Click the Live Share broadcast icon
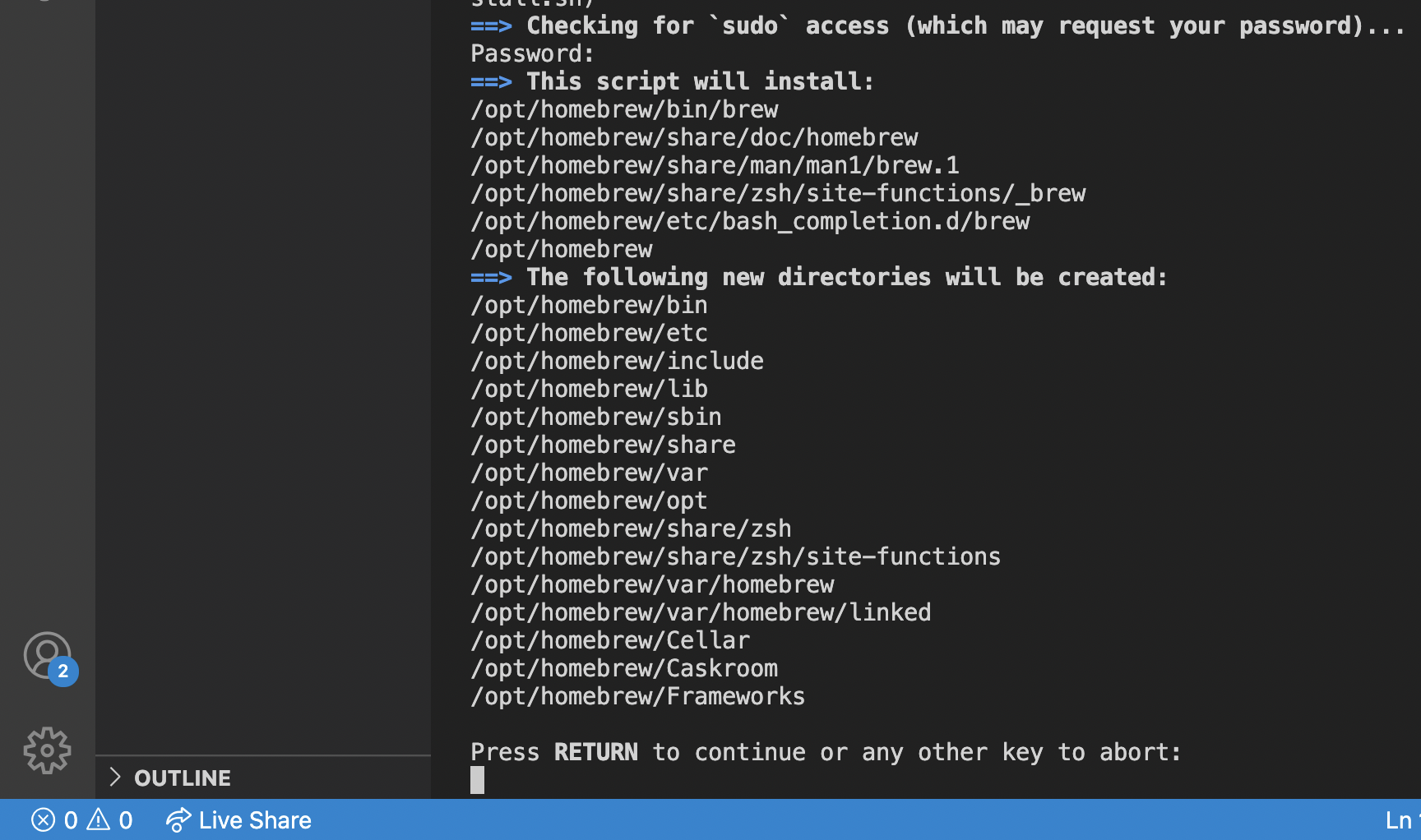This screenshot has height=840, width=1421. tap(178, 819)
